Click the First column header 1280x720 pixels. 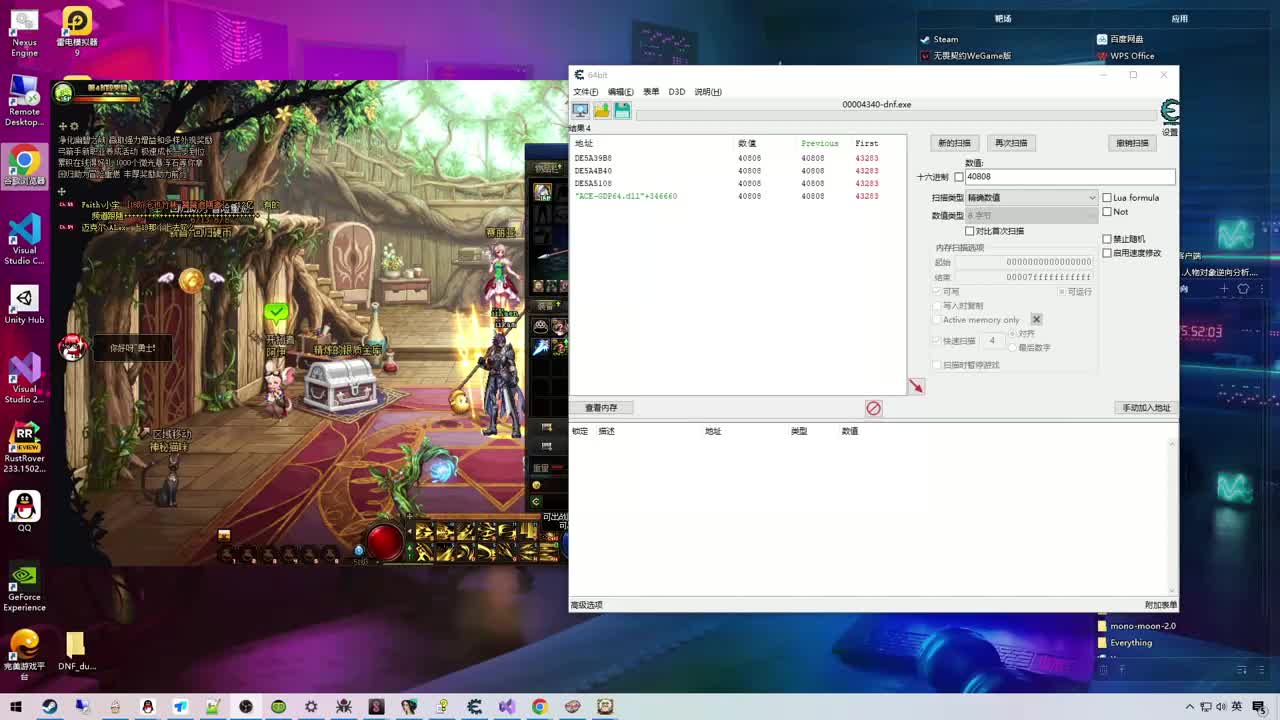coord(866,143)
